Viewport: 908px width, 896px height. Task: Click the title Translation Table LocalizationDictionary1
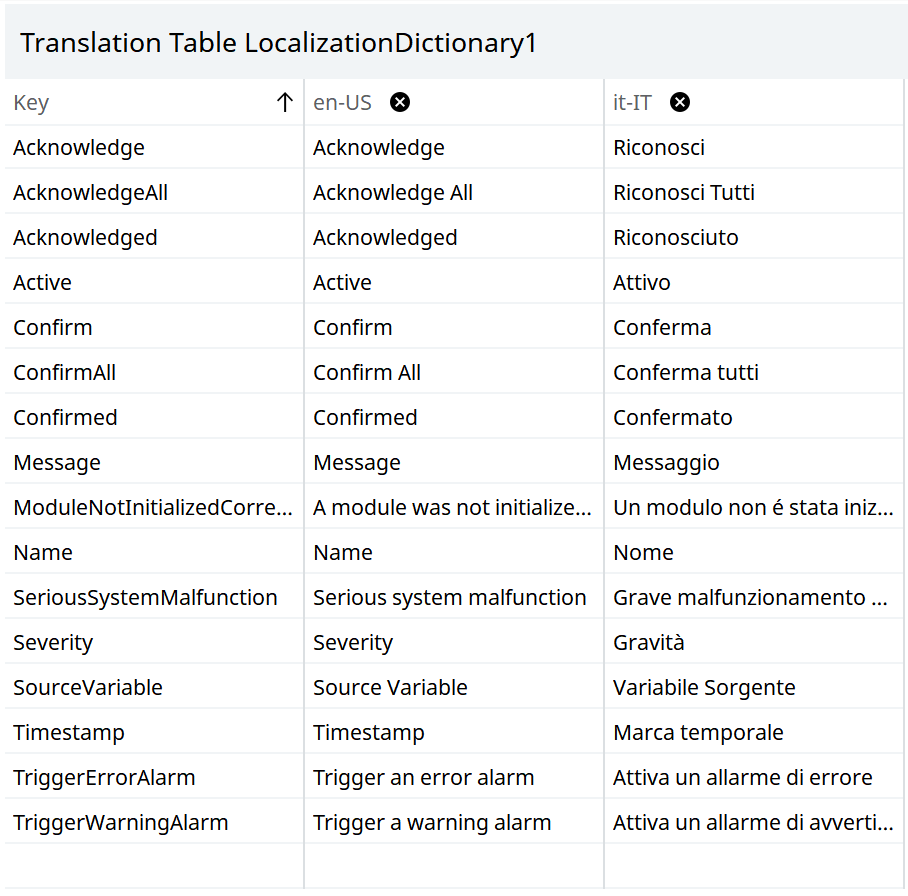click(x=278, y=43)
